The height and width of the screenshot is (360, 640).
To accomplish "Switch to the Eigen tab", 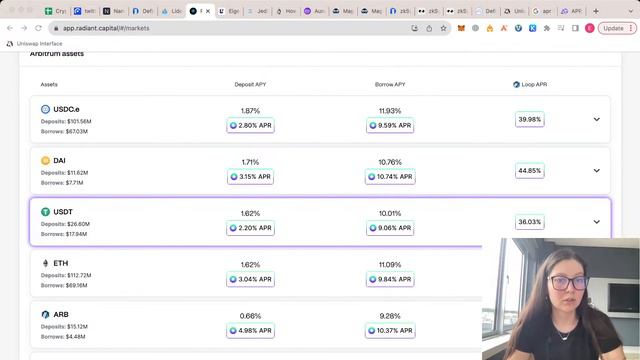I will (229, 11).
